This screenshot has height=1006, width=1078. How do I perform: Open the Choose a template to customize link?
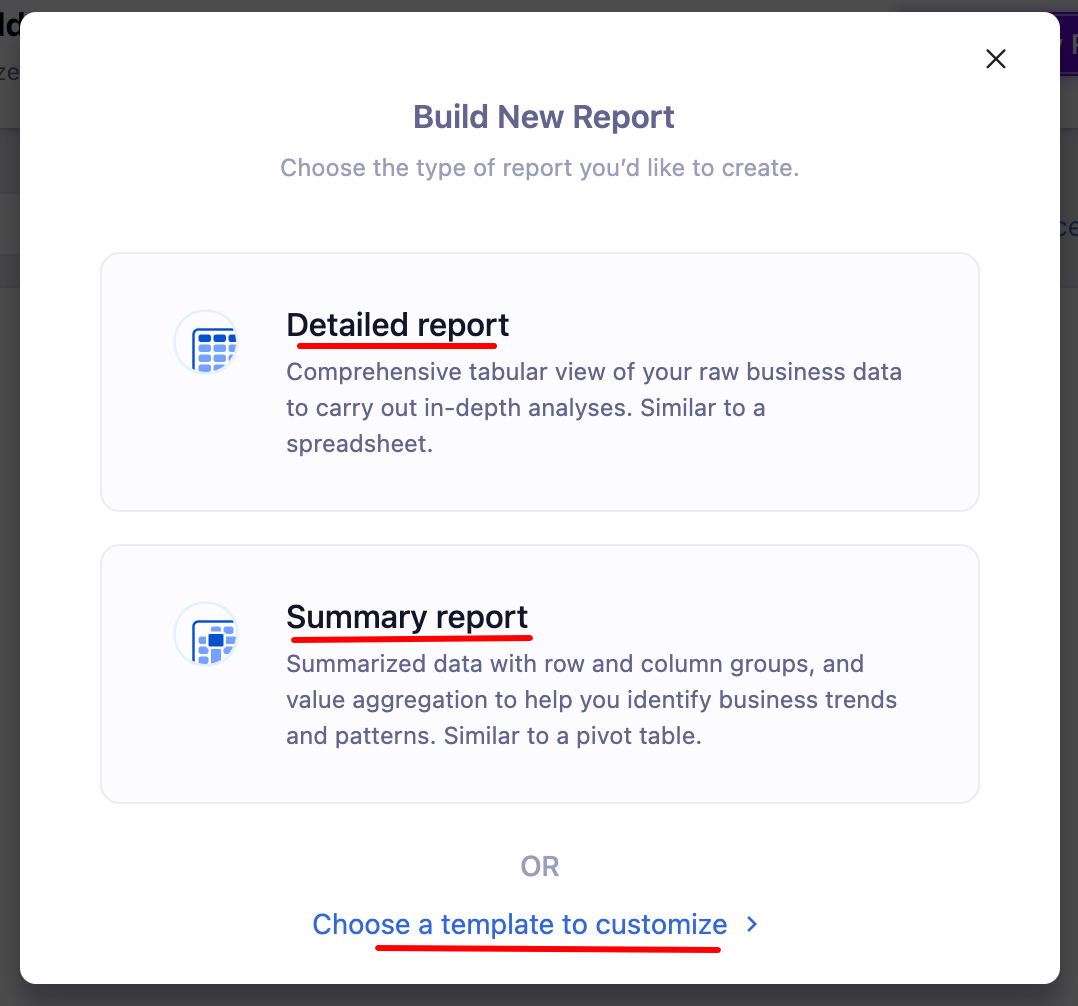(x=519, y=924)
